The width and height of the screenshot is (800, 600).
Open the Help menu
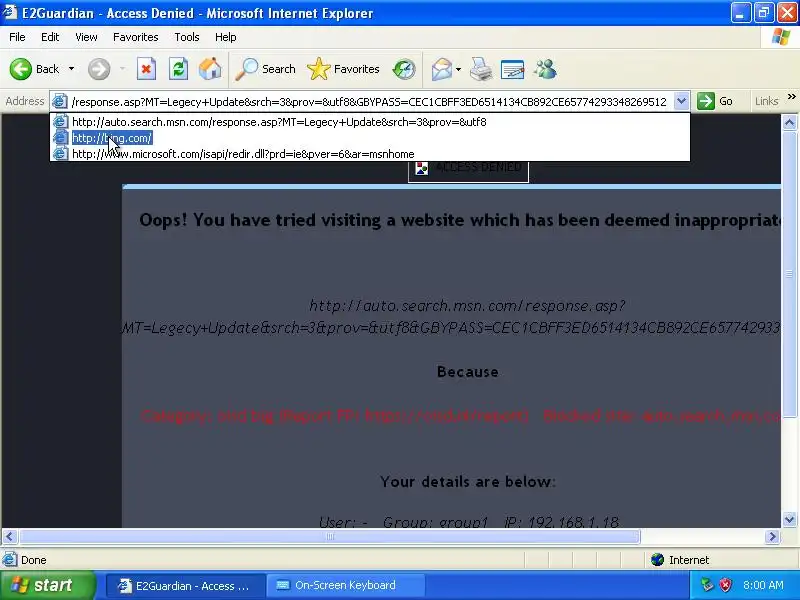pyautogui.click(x=226, y=37)
